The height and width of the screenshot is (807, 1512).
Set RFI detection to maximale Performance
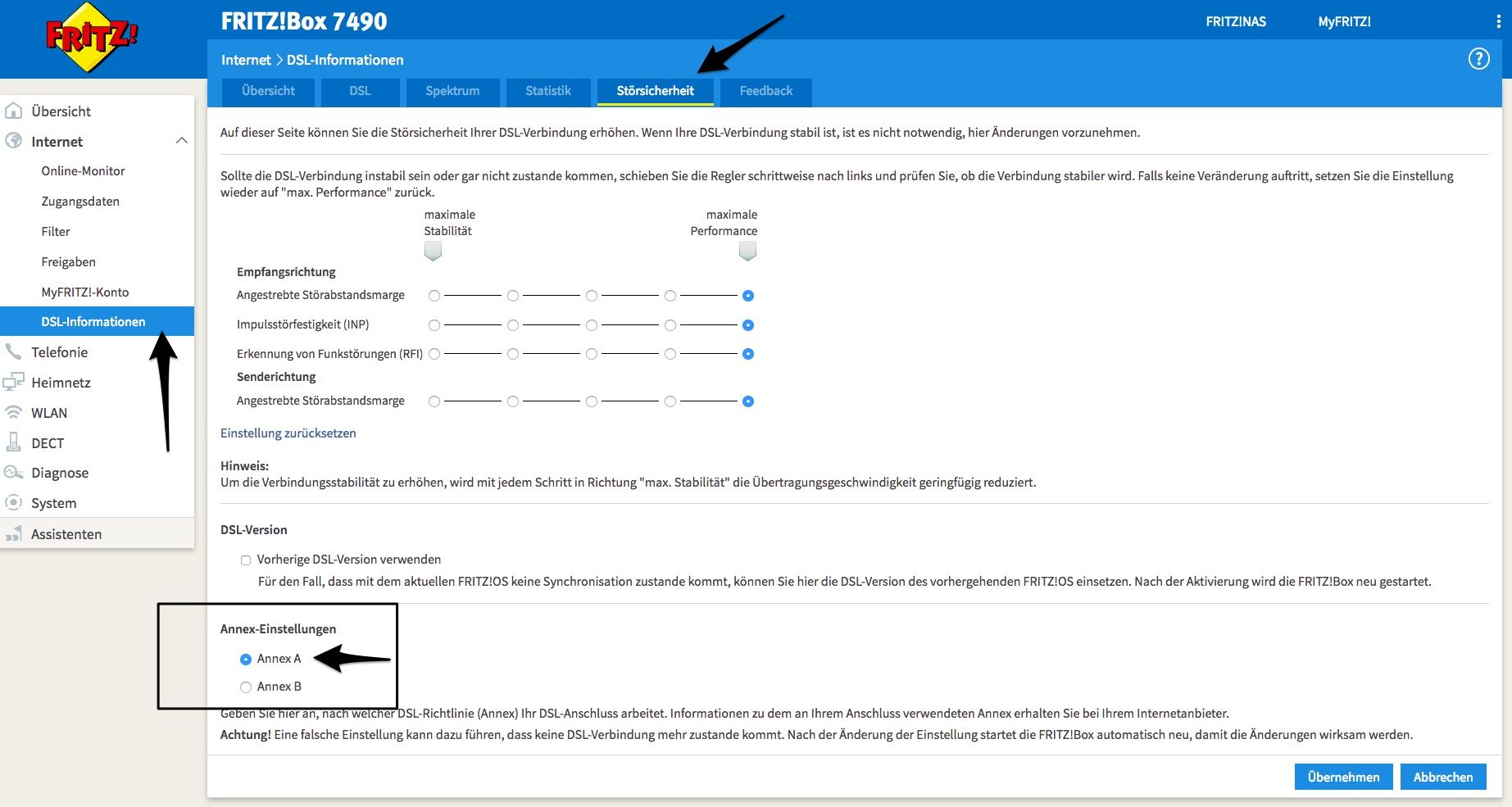tap(748, 354)
